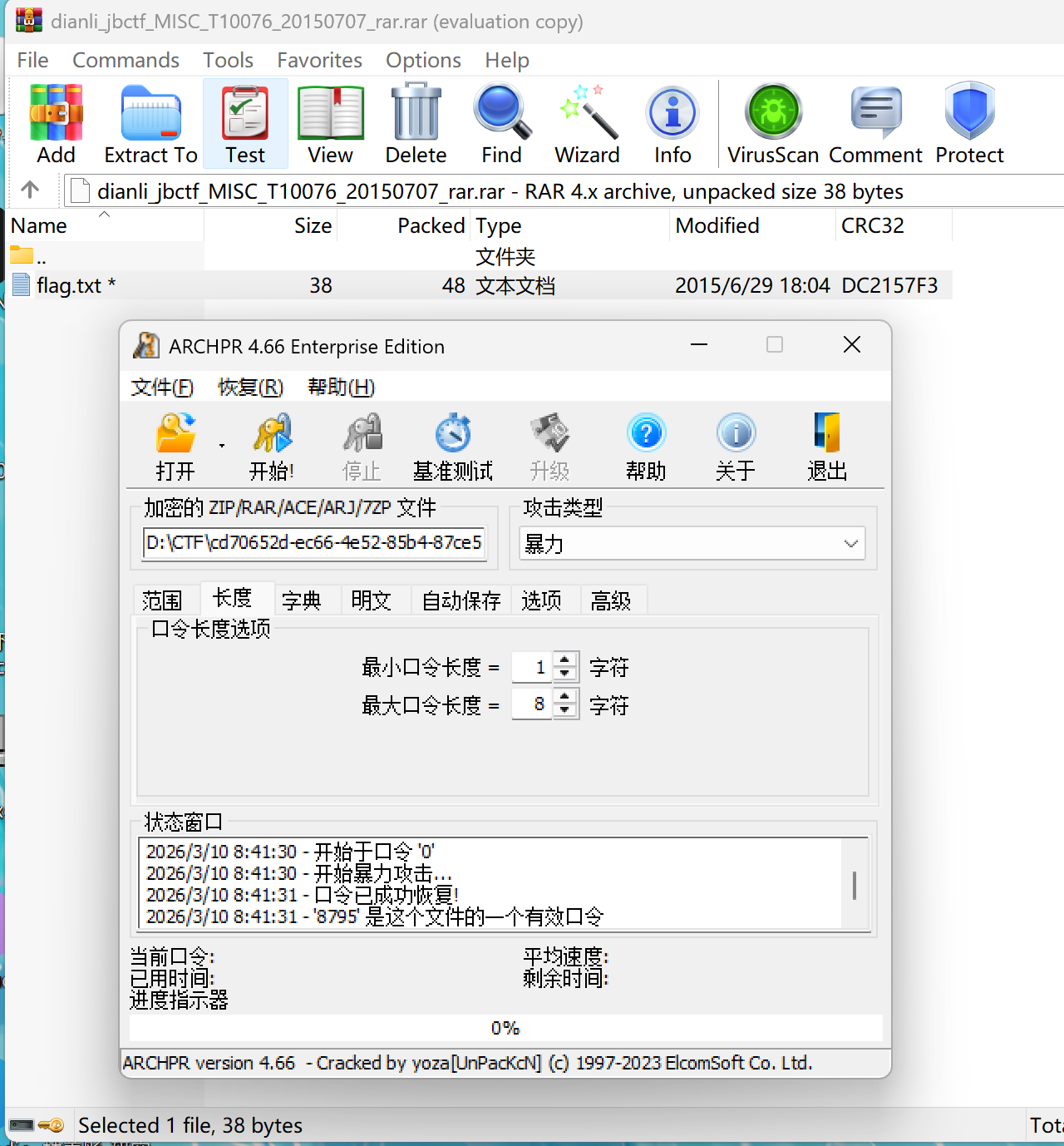
Task: Click the WinRAR Add icon
Action: pos(56,113)
